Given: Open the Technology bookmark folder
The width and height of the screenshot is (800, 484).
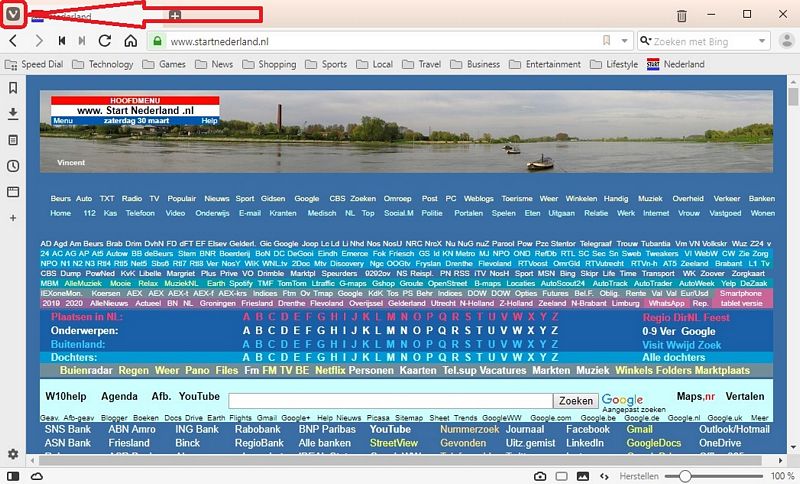Looking at the screenshot, I should coord(103,64).
